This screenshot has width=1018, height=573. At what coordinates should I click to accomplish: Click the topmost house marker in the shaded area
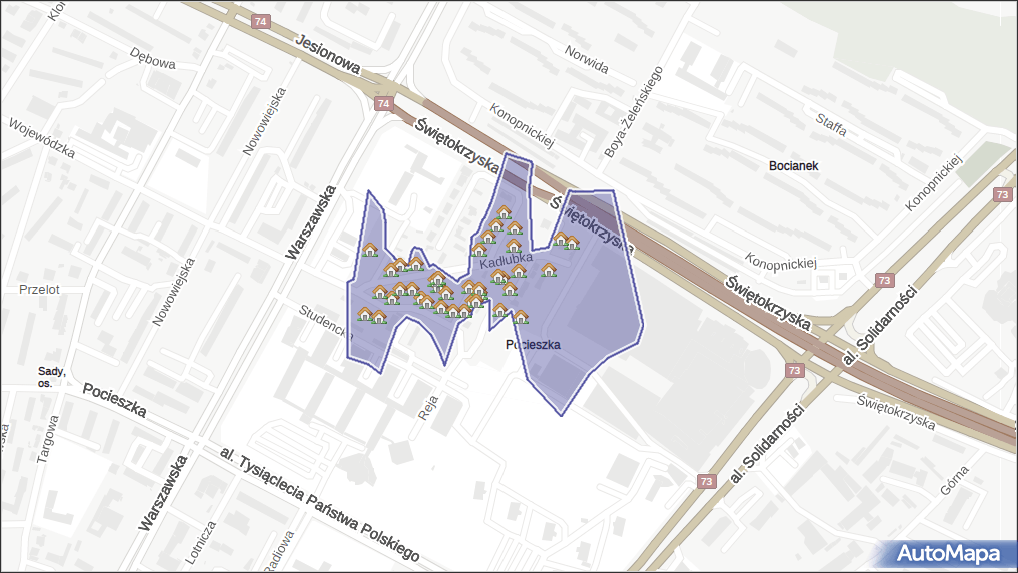505,212
